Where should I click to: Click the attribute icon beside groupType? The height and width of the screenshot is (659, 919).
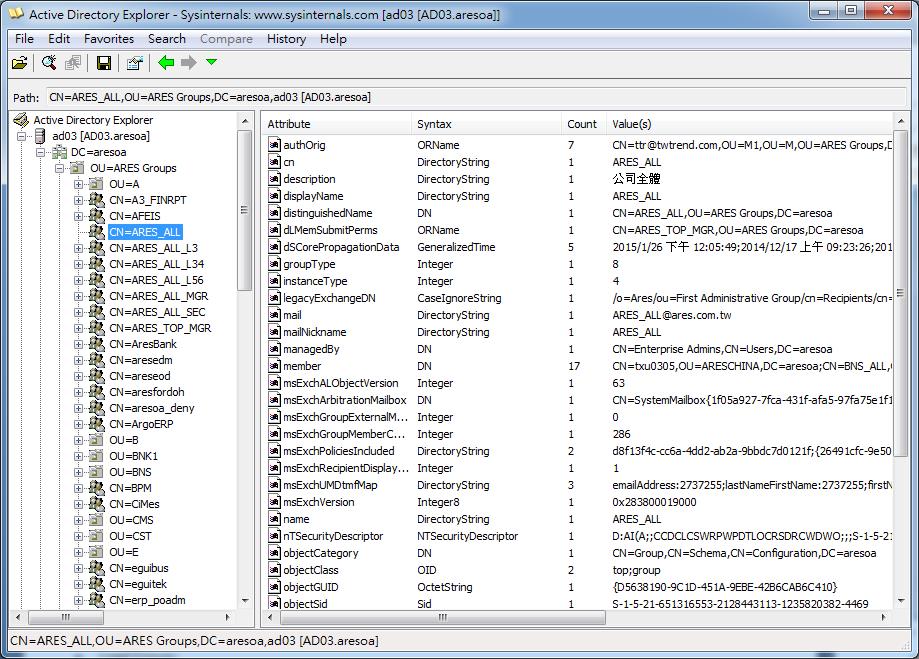274,264
